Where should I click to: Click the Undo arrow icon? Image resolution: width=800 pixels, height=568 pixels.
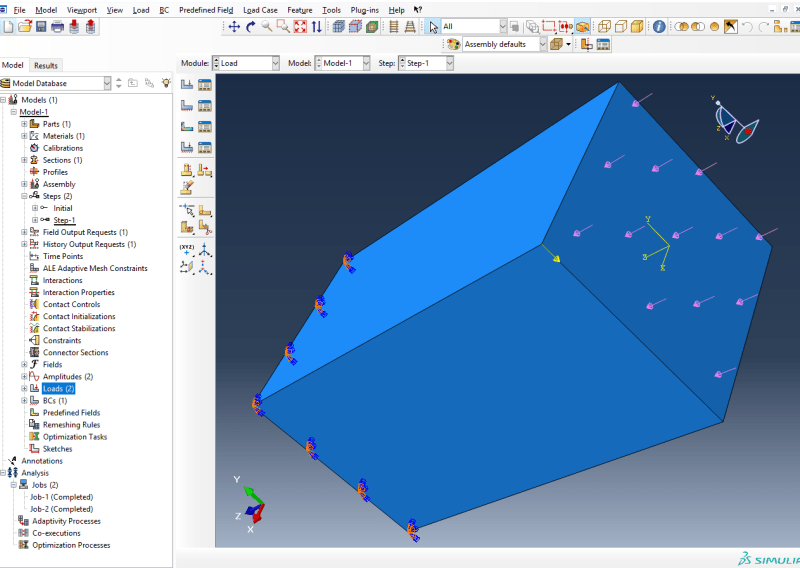tap(747, 27)
